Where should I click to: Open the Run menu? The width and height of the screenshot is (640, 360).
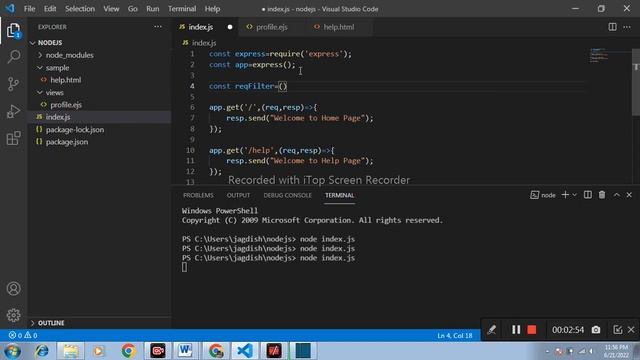coord(153,9)
